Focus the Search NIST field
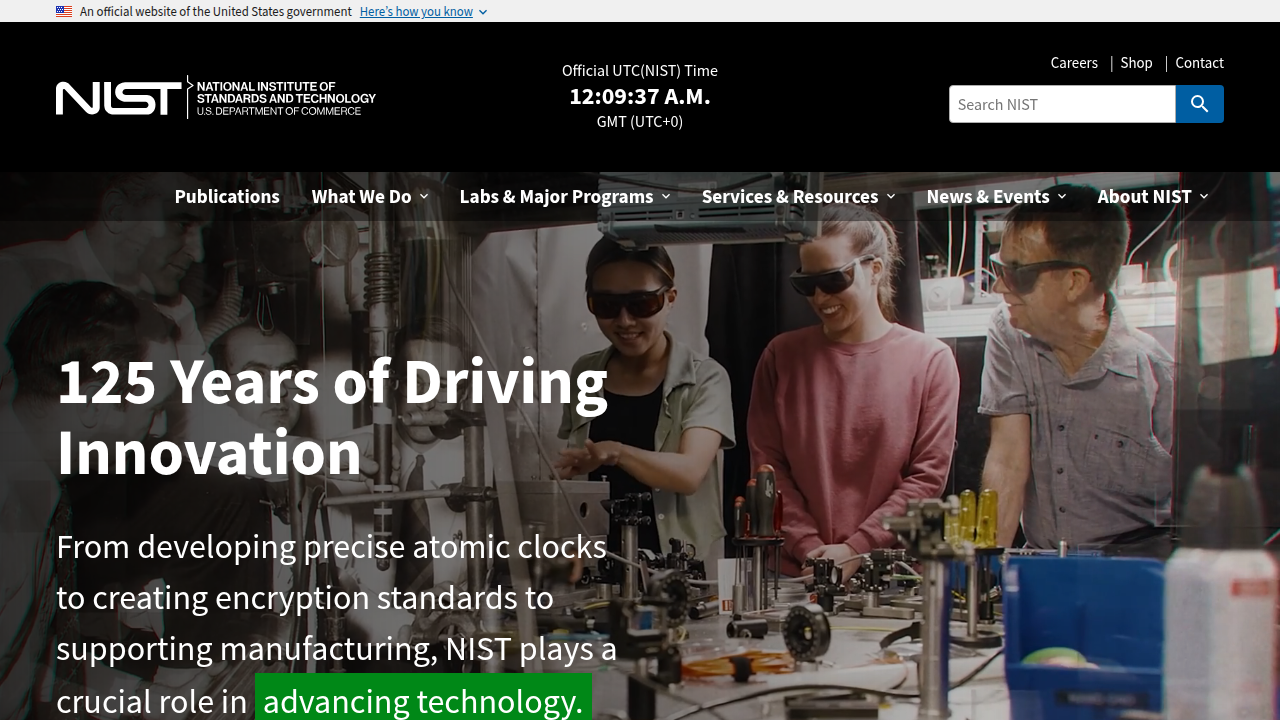 click(1062, 104)
